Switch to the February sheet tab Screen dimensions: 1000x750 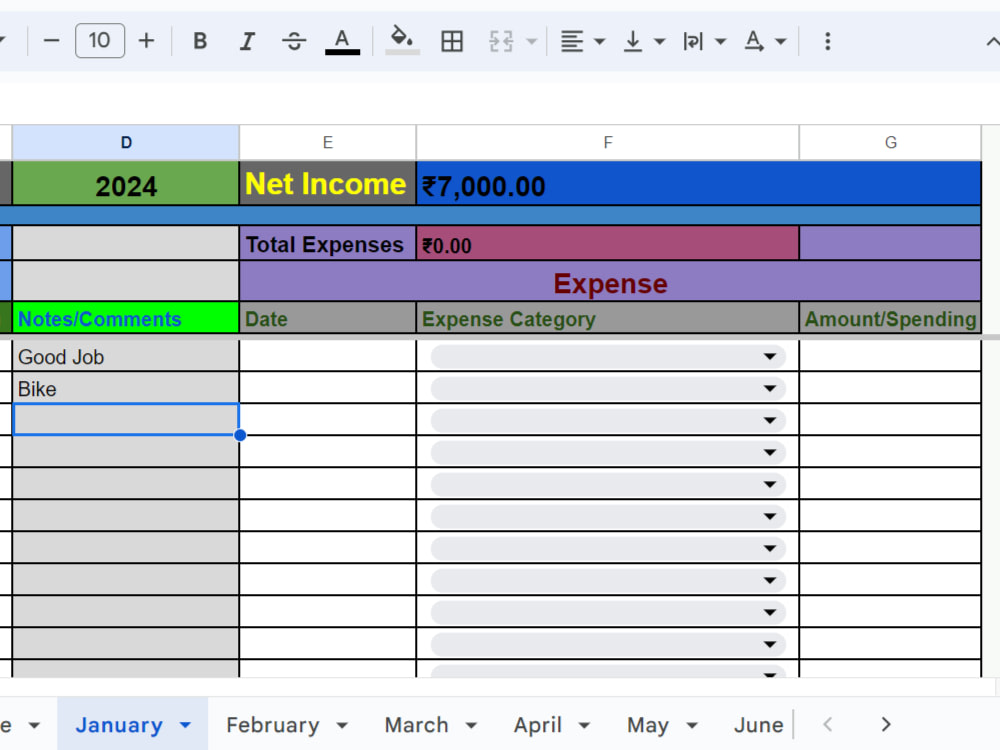(x=272, y=724)
